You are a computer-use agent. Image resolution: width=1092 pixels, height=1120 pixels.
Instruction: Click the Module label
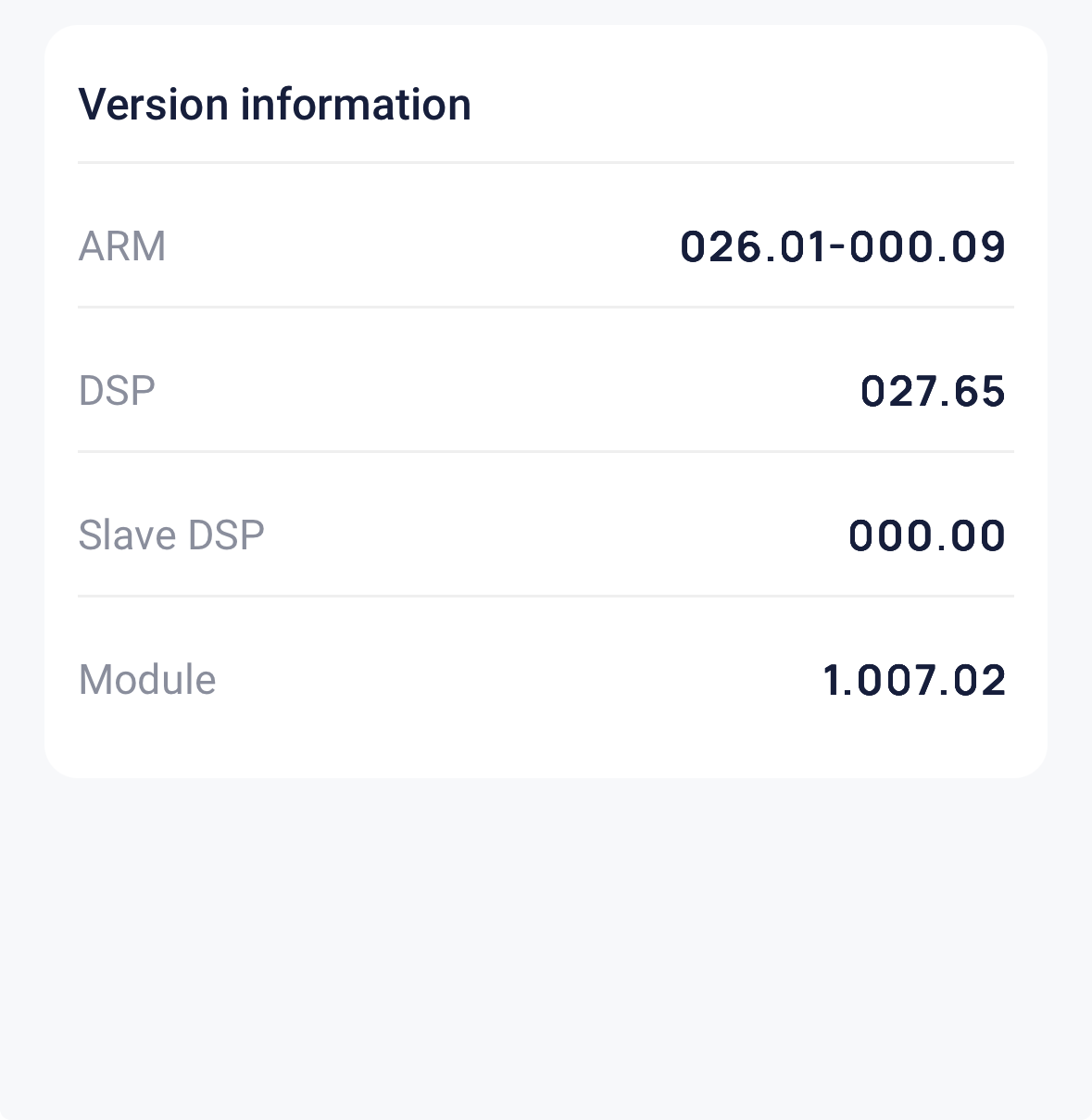[x=147, y=680]
